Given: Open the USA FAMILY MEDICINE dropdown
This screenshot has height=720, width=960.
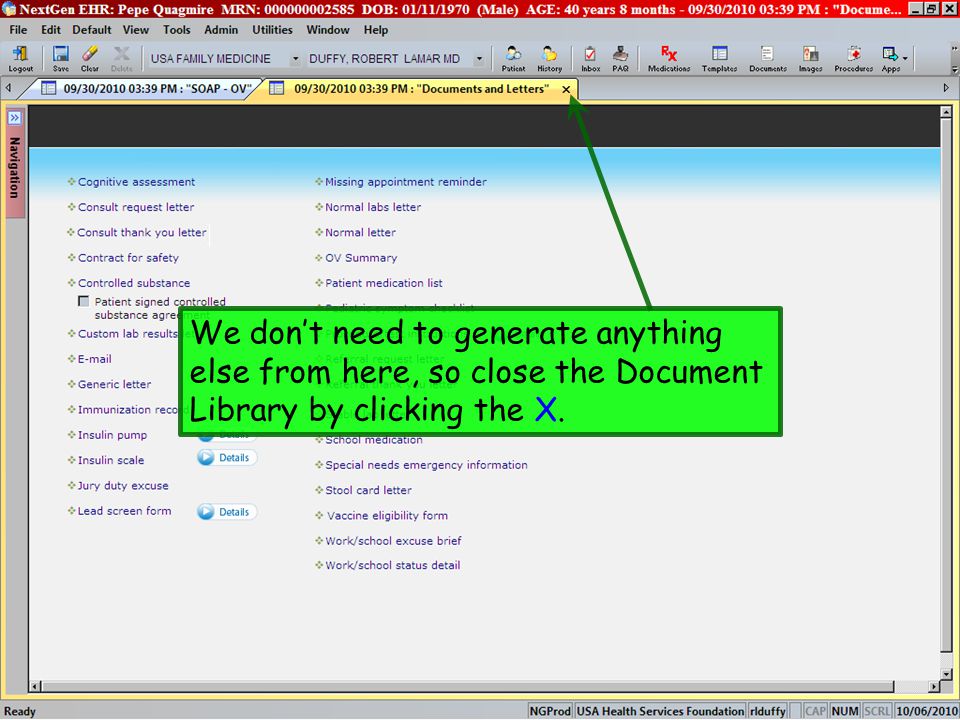Looking at the screenshot, I should (295, 59).
